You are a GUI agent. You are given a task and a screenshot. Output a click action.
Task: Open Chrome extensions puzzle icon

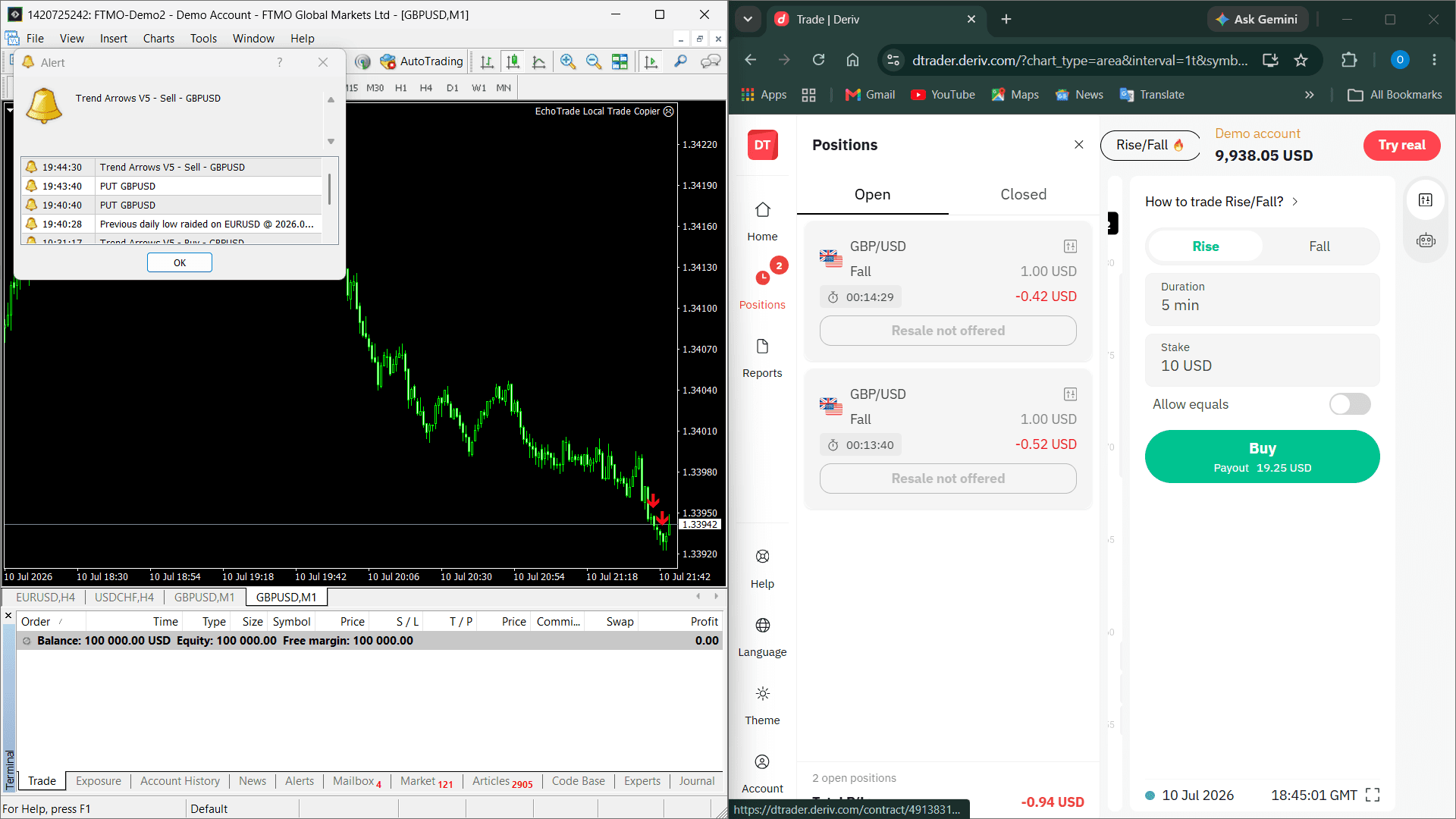tap(1348, 60)
